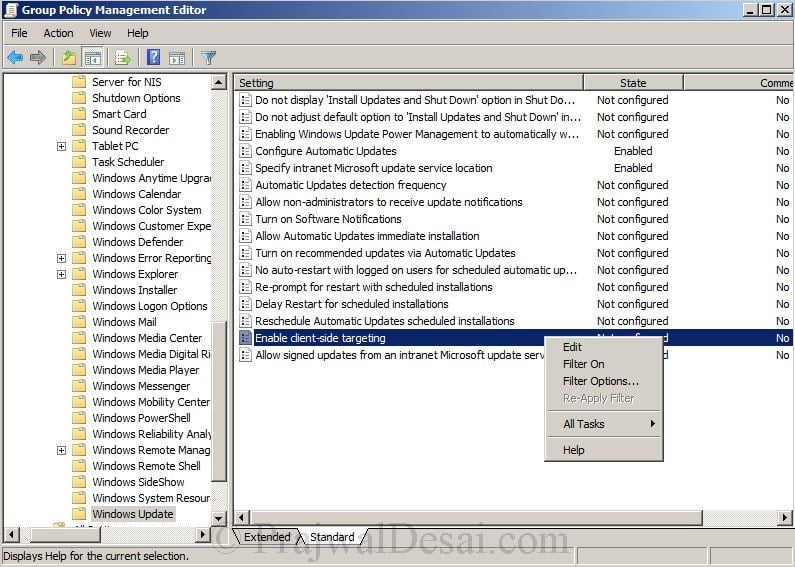The width and height of the screenshot is (795, 567).
Task: Open the View menu
Action: [100, 33]
